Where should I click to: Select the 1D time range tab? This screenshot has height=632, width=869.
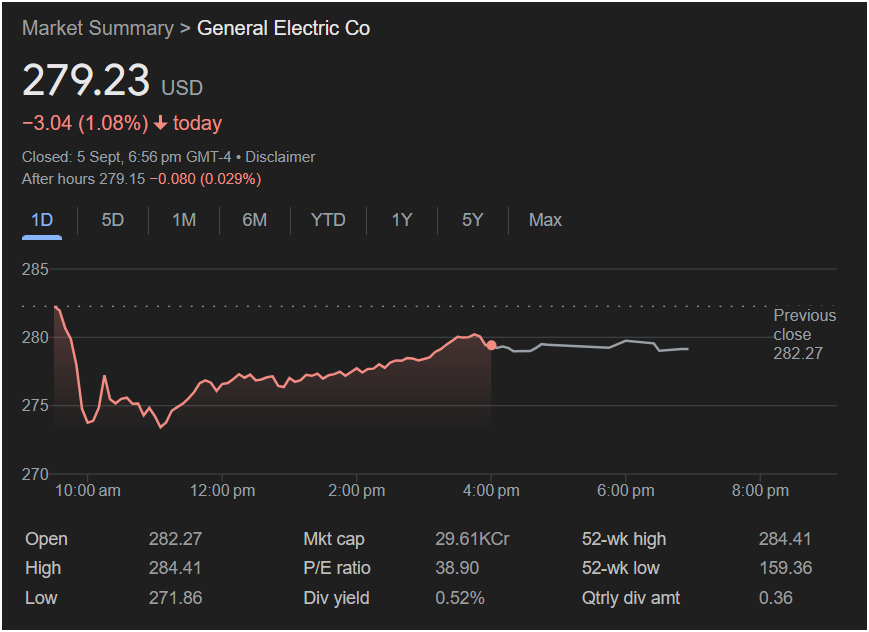point(42,220)
